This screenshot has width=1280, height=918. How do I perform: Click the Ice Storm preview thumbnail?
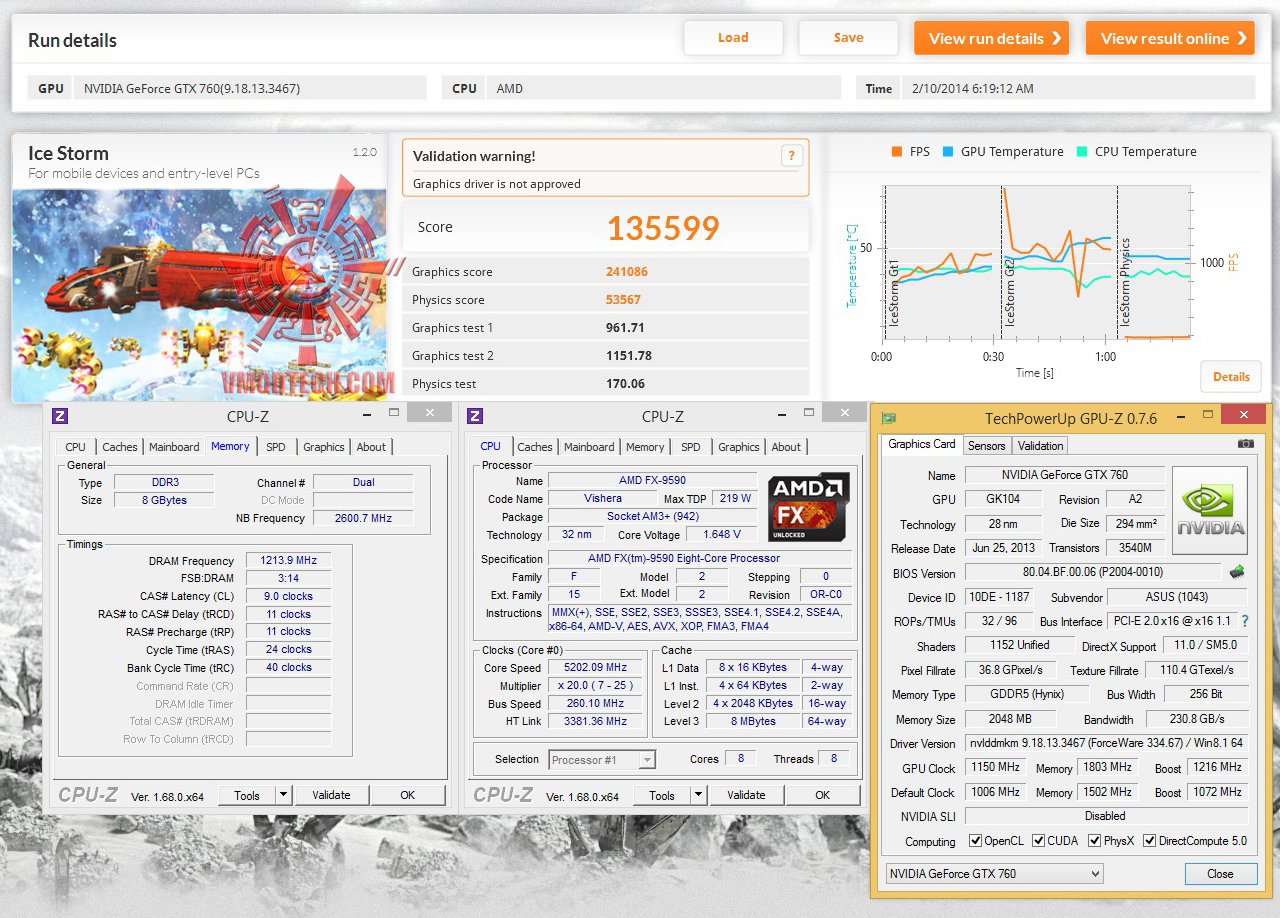coord(200,296)
